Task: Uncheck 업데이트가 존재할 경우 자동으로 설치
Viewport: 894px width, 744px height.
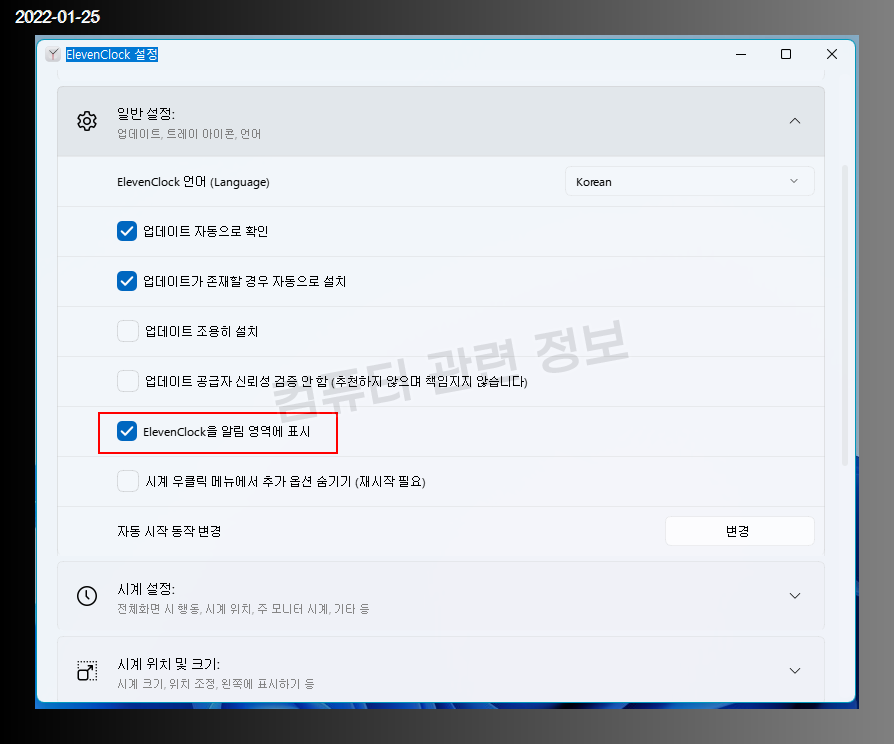Action: coord(127,281)
